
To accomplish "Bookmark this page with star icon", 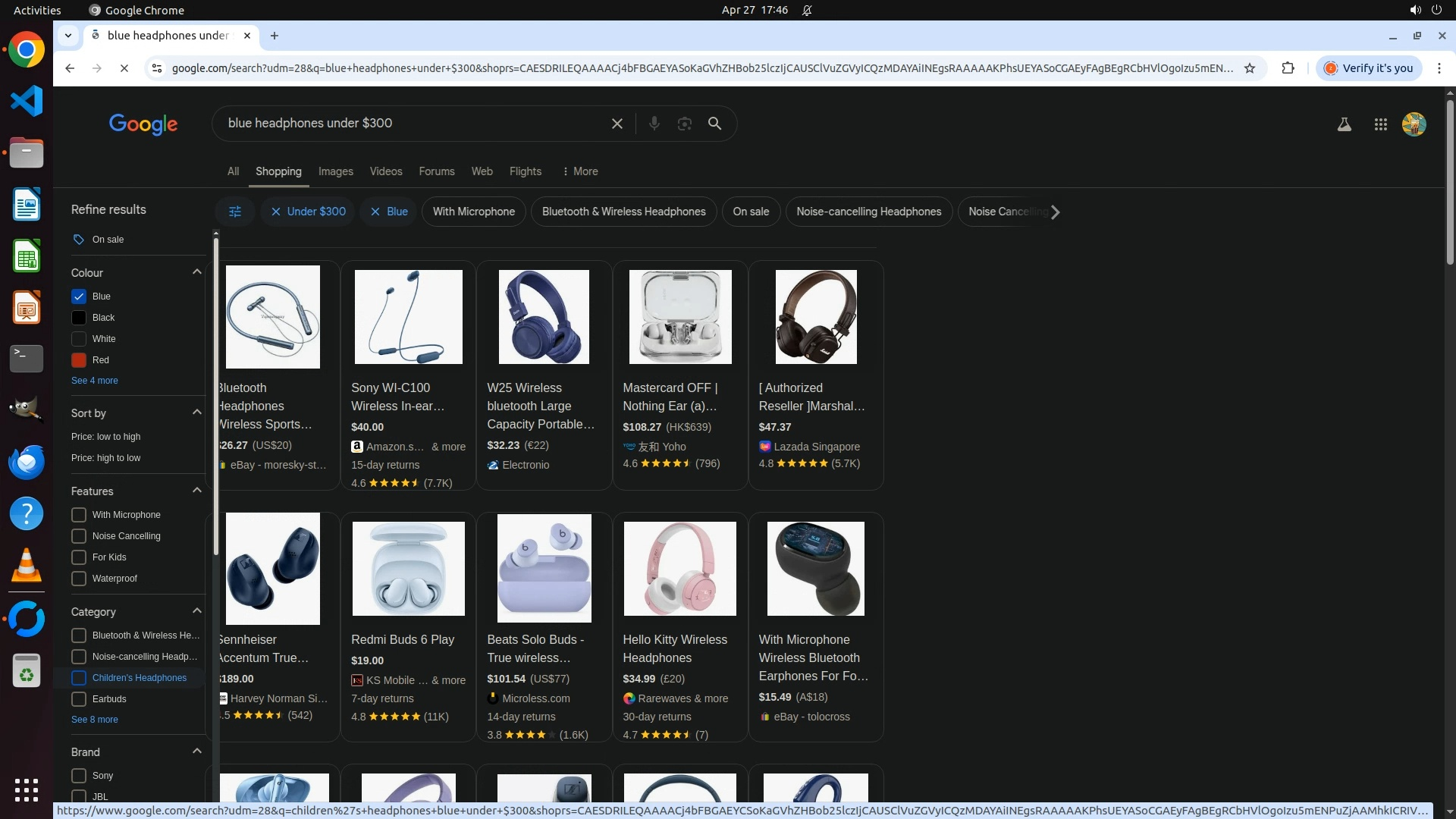I will click(x=1250, y=68).
